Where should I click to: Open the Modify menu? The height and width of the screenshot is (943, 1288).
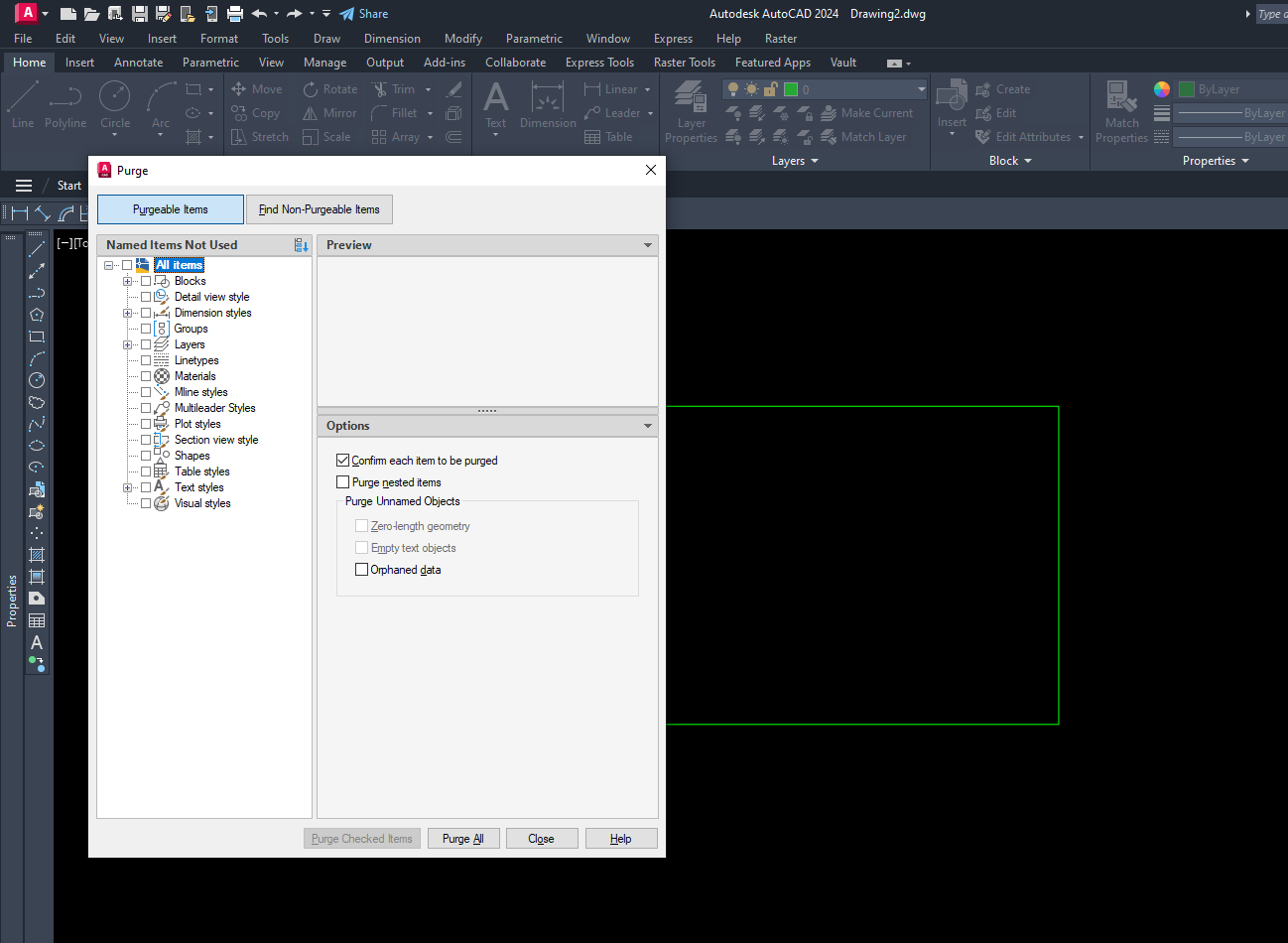pyautogui.click(x=462, y=39)
